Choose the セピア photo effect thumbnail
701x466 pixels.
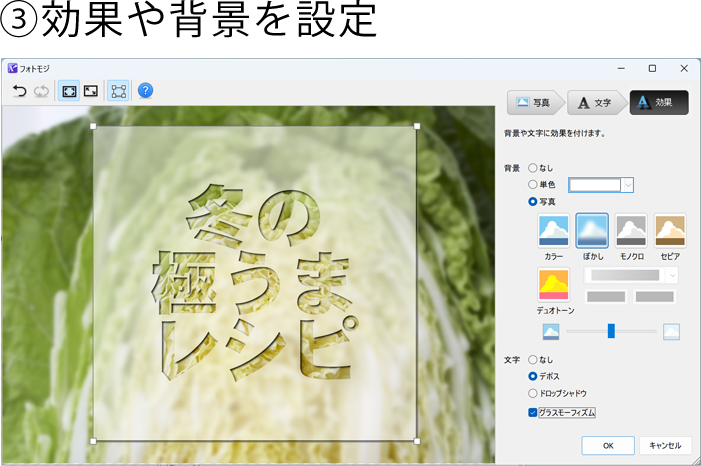pyautogui.click(x=670, y=231)
